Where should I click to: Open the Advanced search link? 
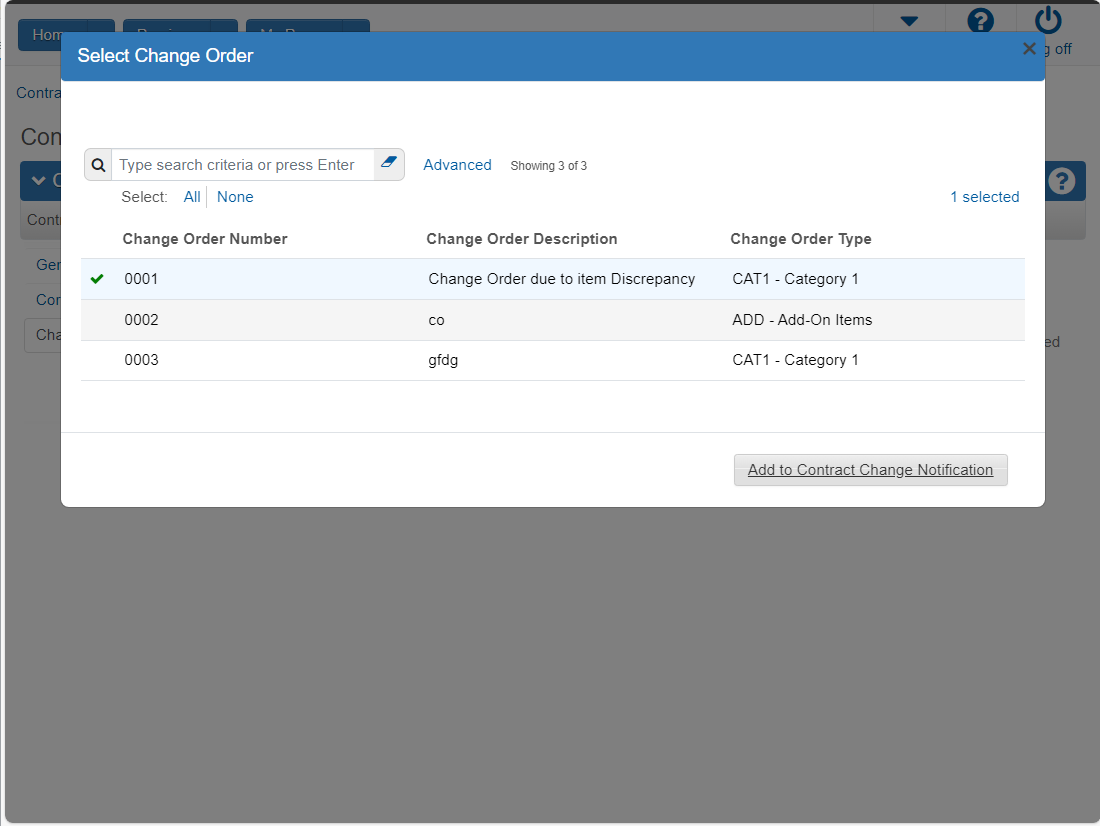point(457,165)
